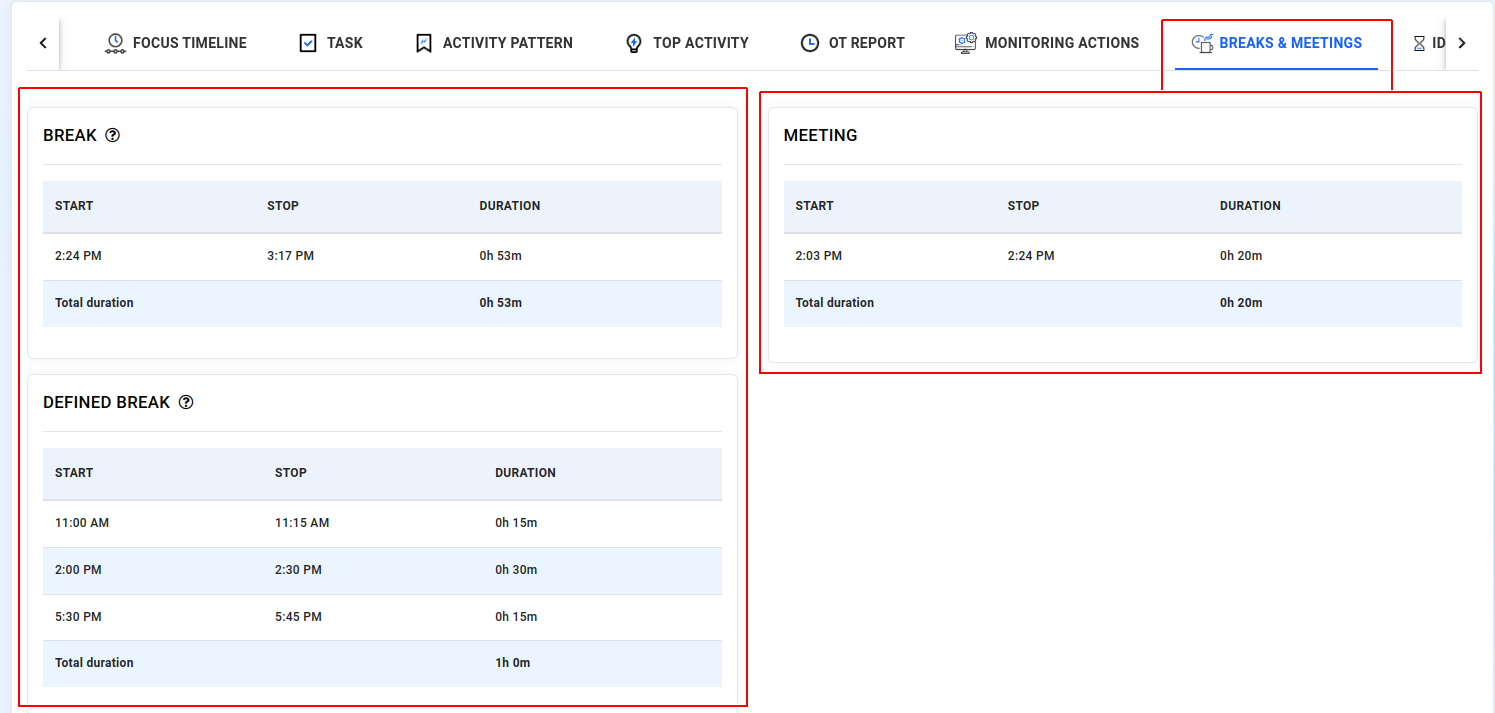Screen dimensions: 1495x713
Task: Click the Activity Pattern bookmark icon
Action: pos(424,43)
